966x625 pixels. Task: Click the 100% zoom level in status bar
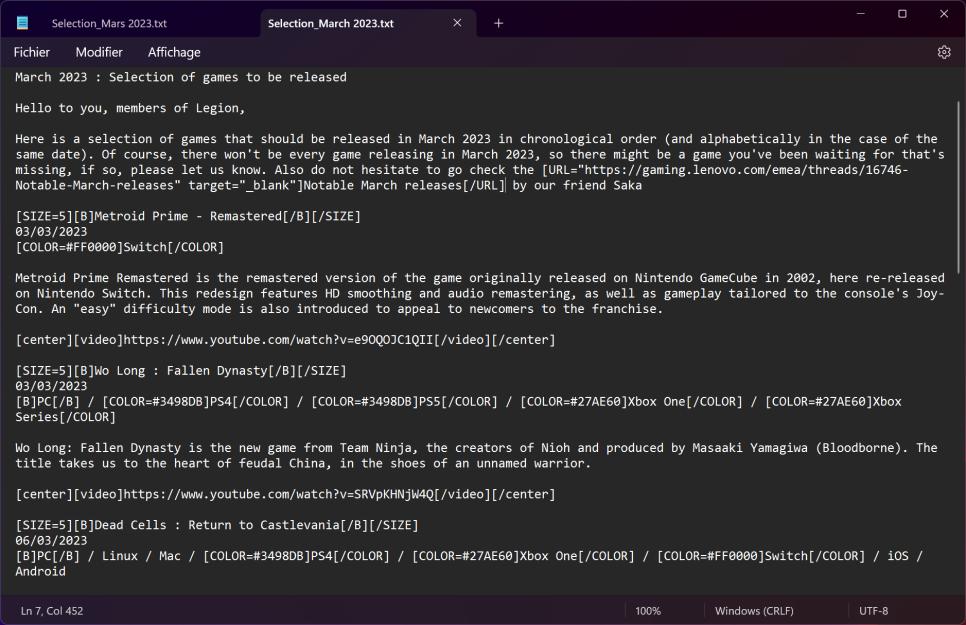[x=648, y=610]
